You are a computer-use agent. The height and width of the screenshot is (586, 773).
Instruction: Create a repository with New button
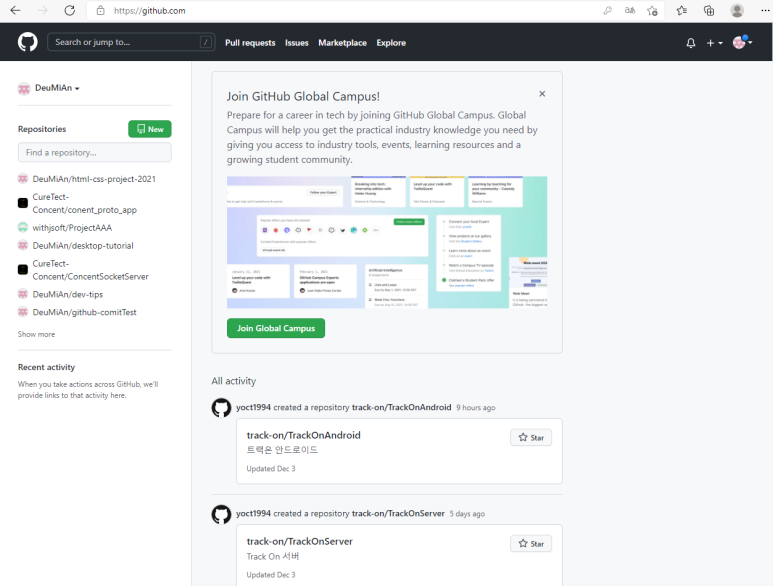pyautogui.click(x=150, y=129)
